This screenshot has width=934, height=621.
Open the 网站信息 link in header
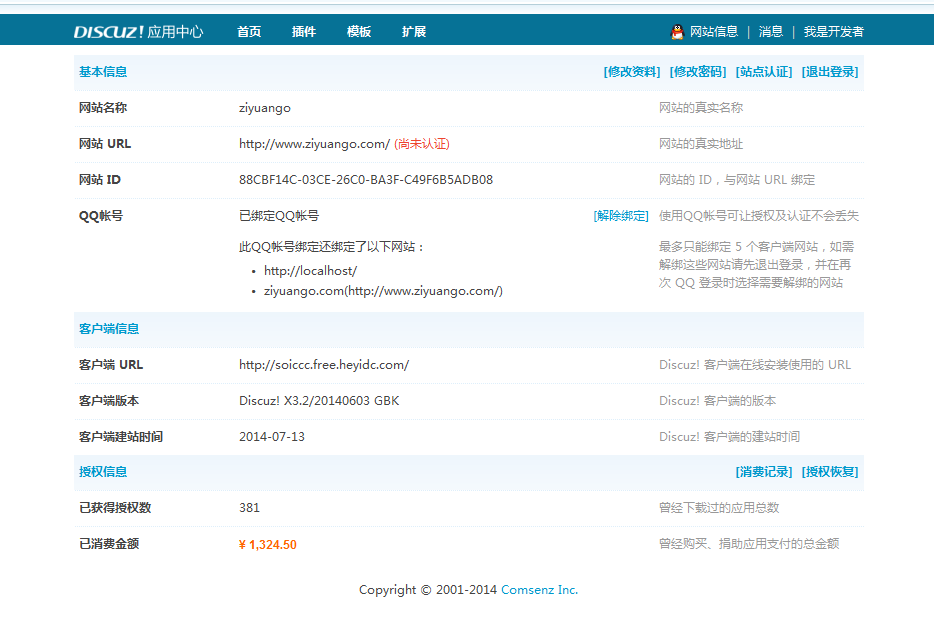click(x=714, y=31)
